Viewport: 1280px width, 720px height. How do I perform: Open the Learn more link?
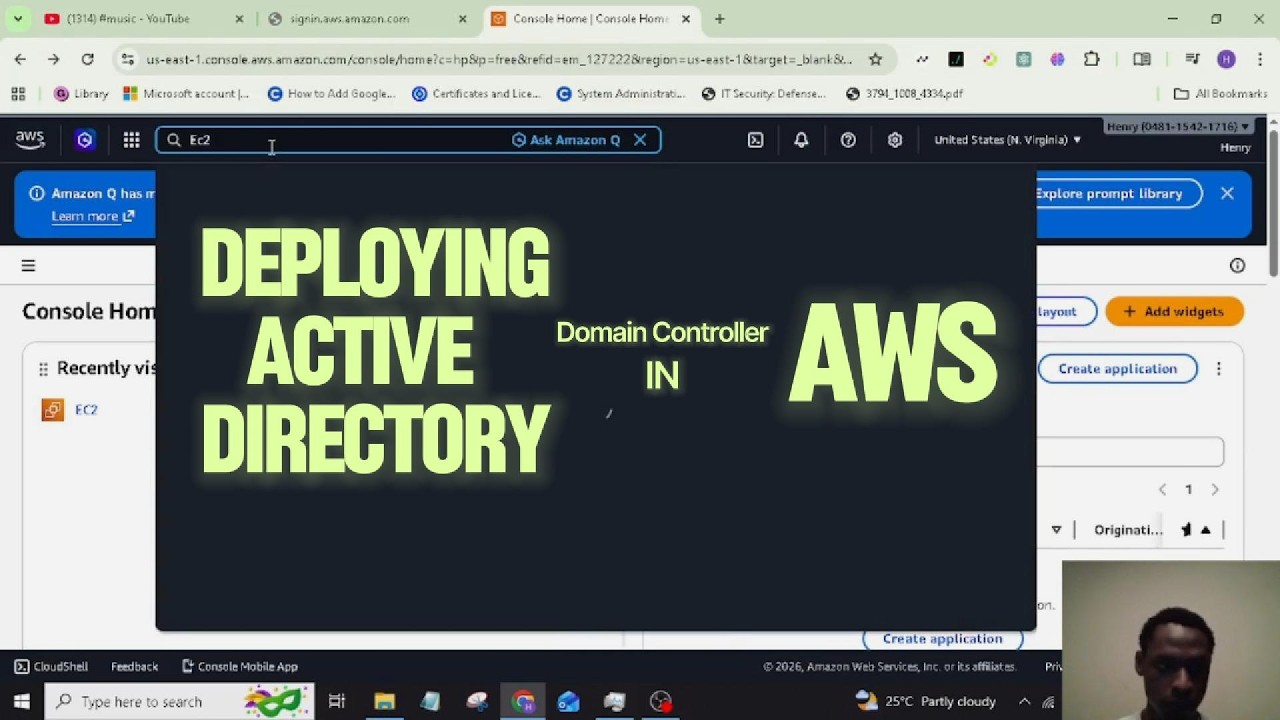pos(93,216)
